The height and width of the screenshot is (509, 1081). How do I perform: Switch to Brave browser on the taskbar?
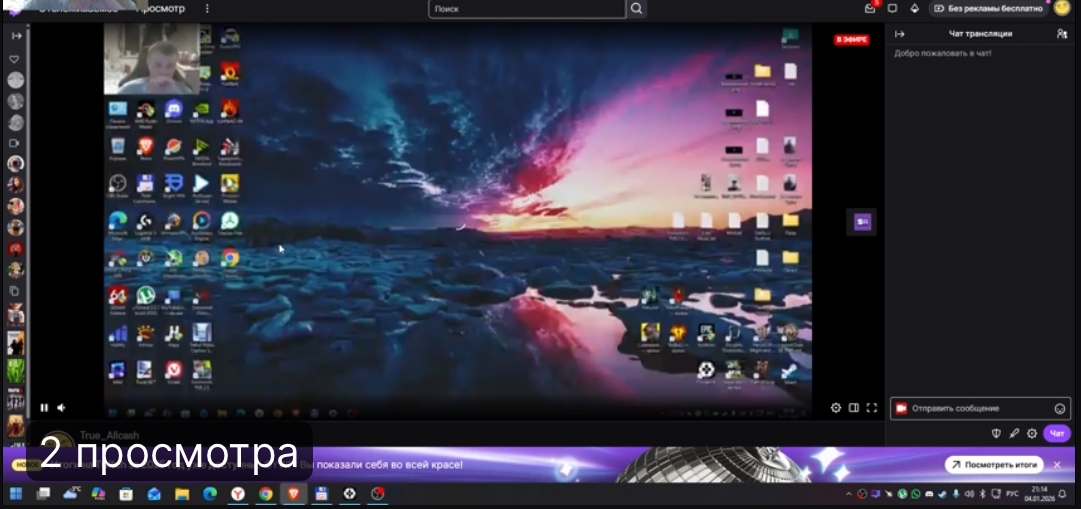click(x=294, y=494)
